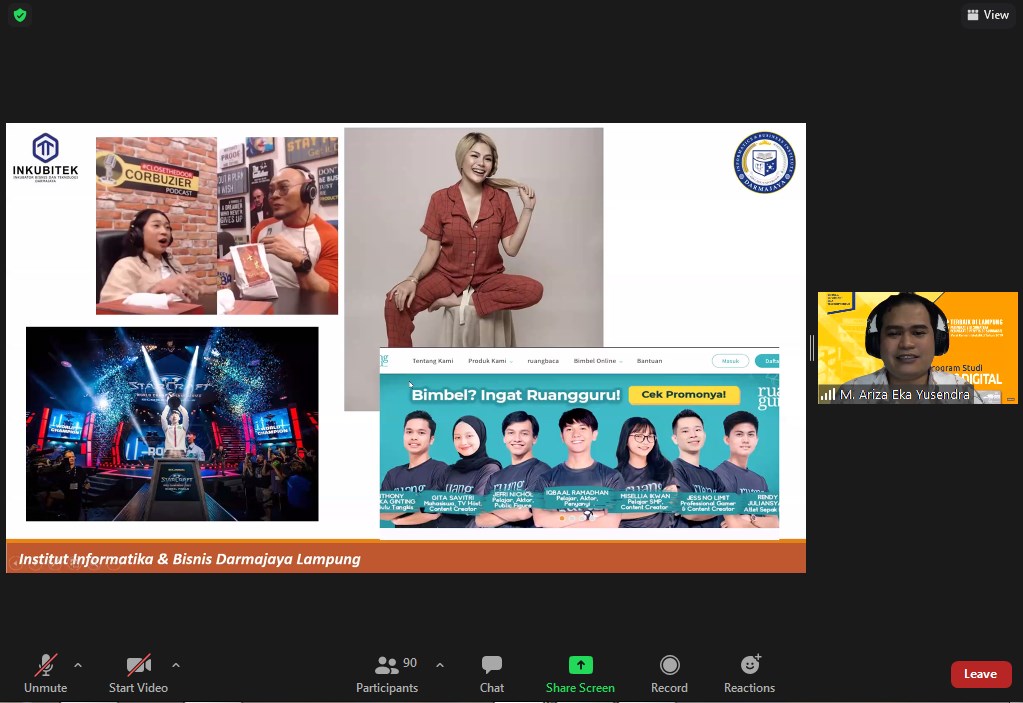Click ruangbaca link on shared page

(x=543, y=361)
